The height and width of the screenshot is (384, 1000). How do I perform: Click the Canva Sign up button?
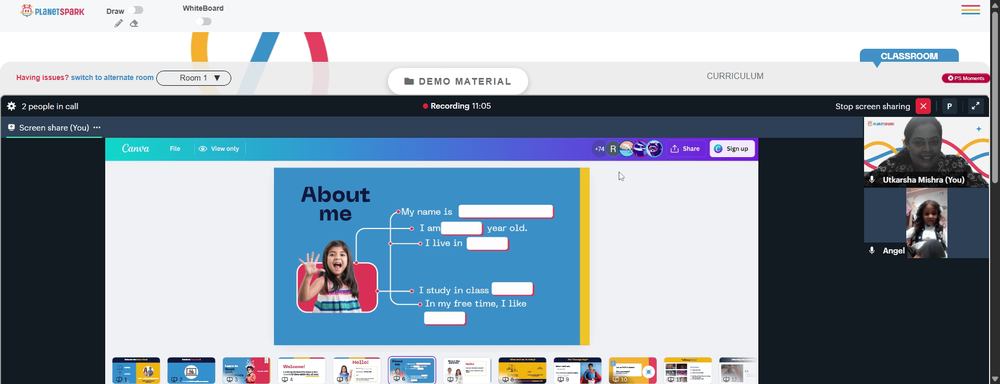point(732,149)
